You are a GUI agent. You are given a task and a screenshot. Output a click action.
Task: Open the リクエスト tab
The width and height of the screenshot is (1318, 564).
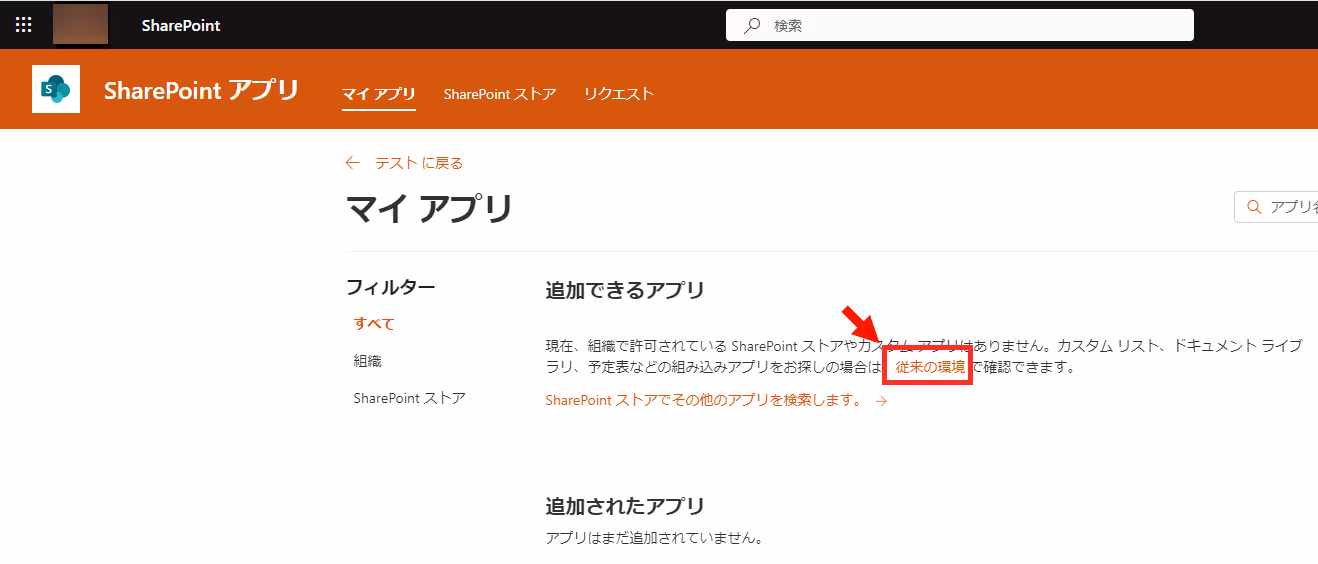click(x=619, y=94)
